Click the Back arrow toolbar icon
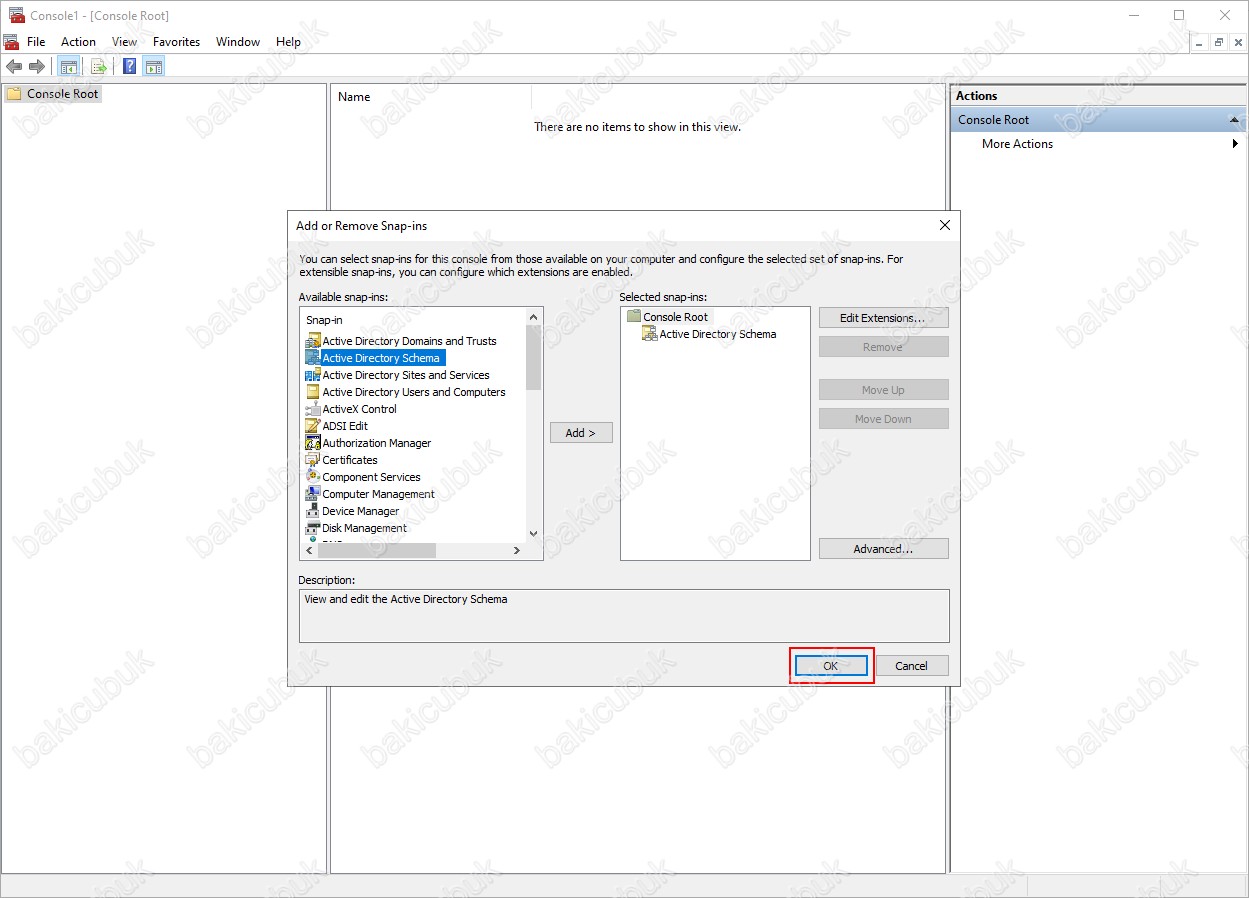 coord(14,67)
